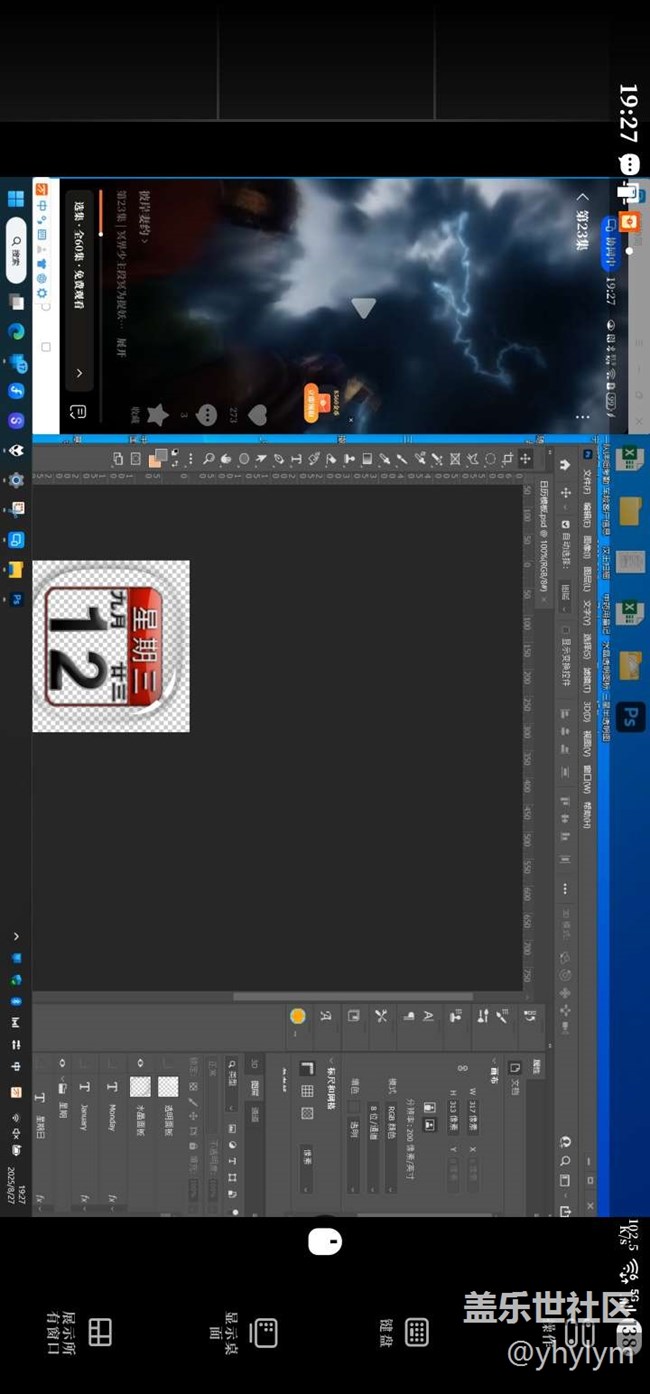Change screen mode icon in toolbar

tap(117, 459)
